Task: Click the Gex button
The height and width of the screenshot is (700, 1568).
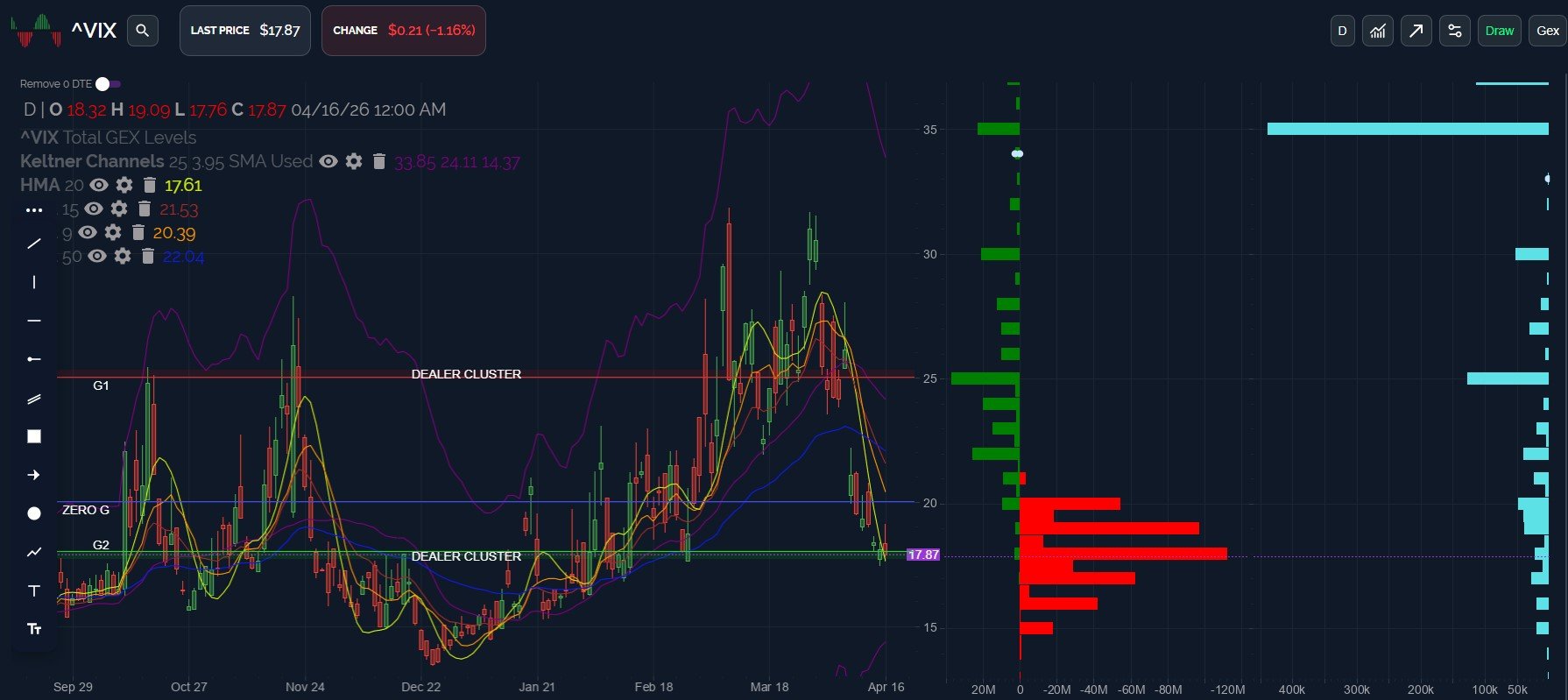Action: pyautogui.click(x=1548, y=31)
